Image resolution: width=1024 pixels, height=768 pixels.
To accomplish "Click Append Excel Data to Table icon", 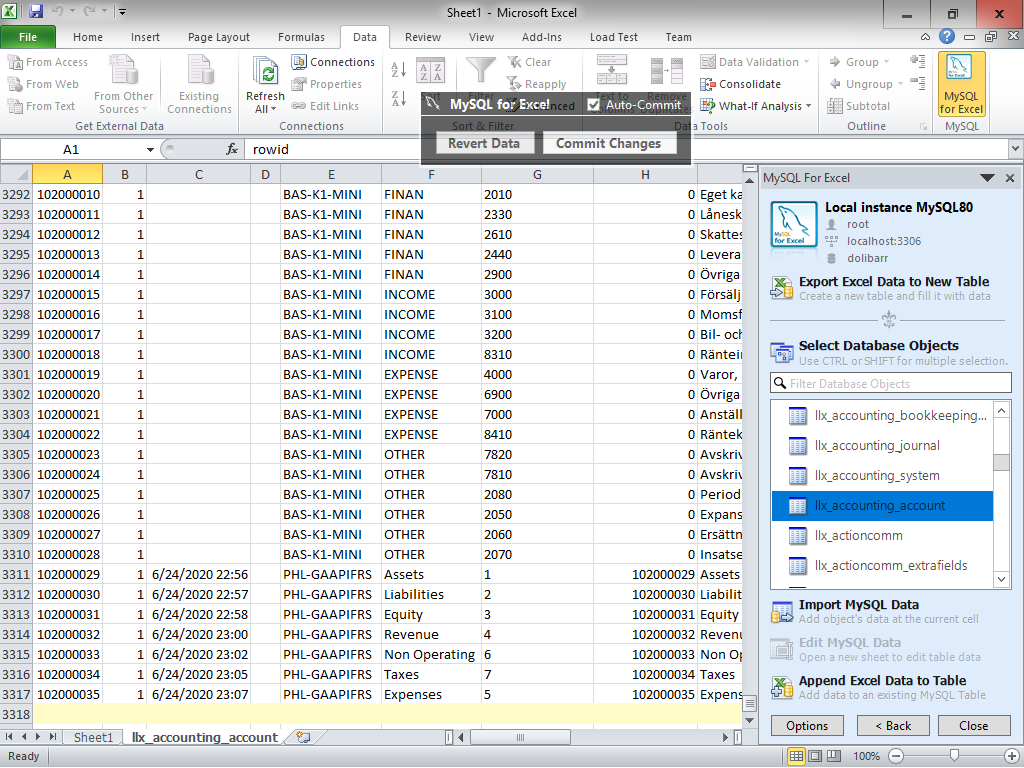I will [782, 687].
